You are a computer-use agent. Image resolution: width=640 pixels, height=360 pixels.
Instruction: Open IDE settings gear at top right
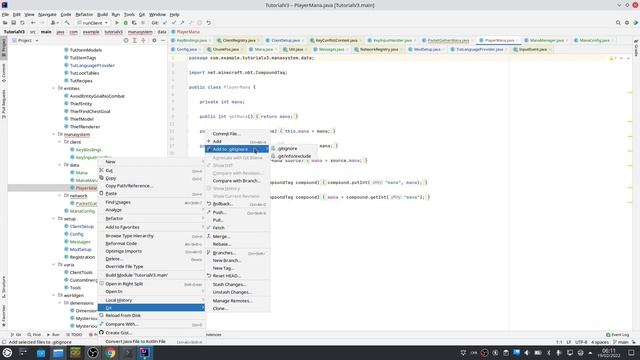627,23
